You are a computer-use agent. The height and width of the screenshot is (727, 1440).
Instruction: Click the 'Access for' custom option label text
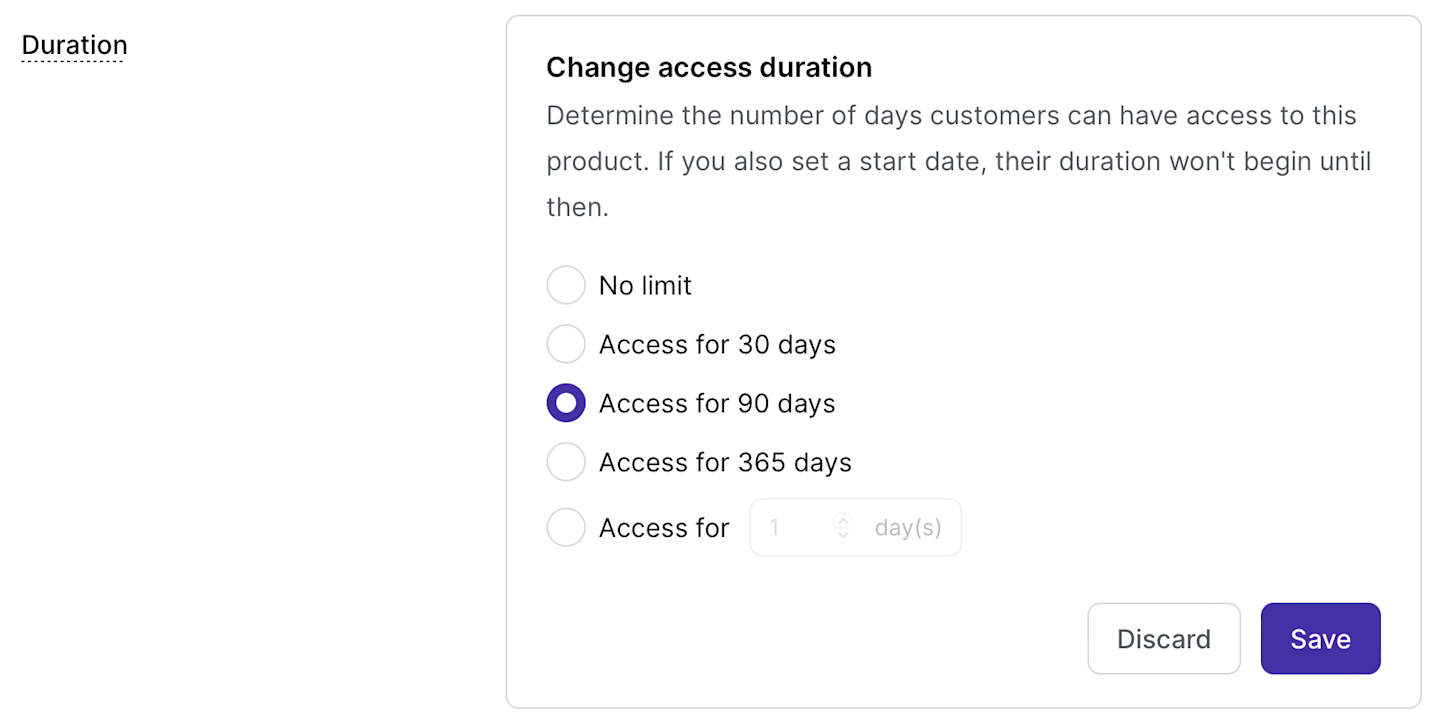[664, 527]
